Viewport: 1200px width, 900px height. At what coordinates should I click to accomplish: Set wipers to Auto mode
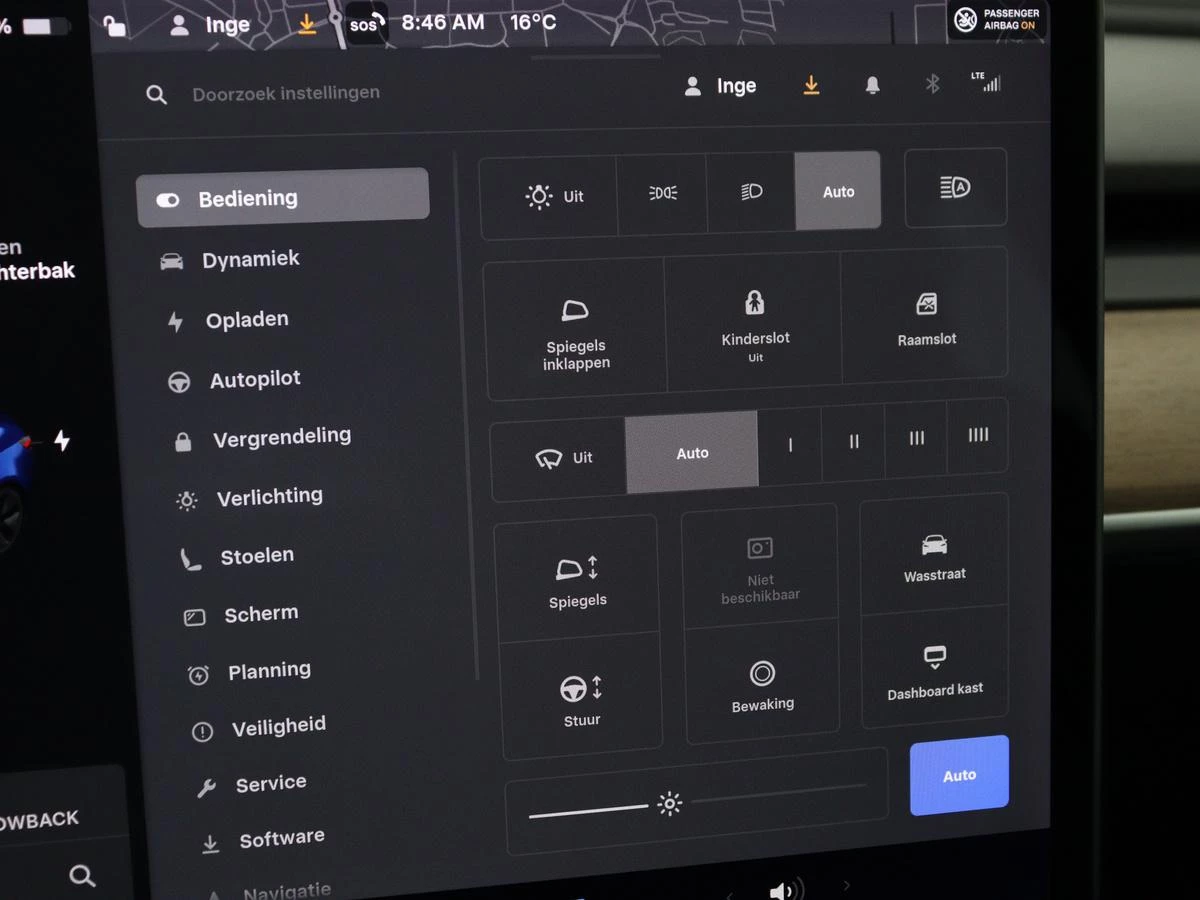click(691, 452)
